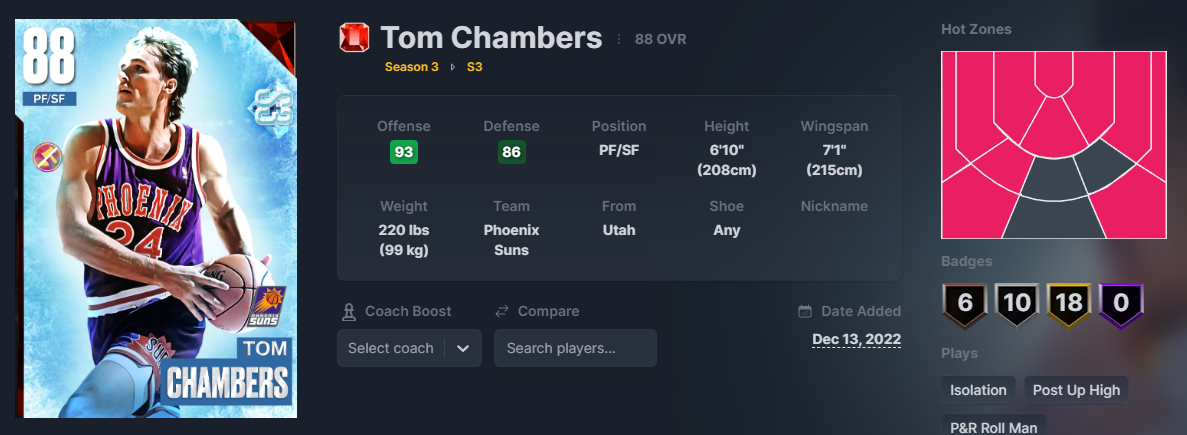Click the calendar icon beside Date Added
Screen dimensions: 1187x435
[x=805, y=311]
